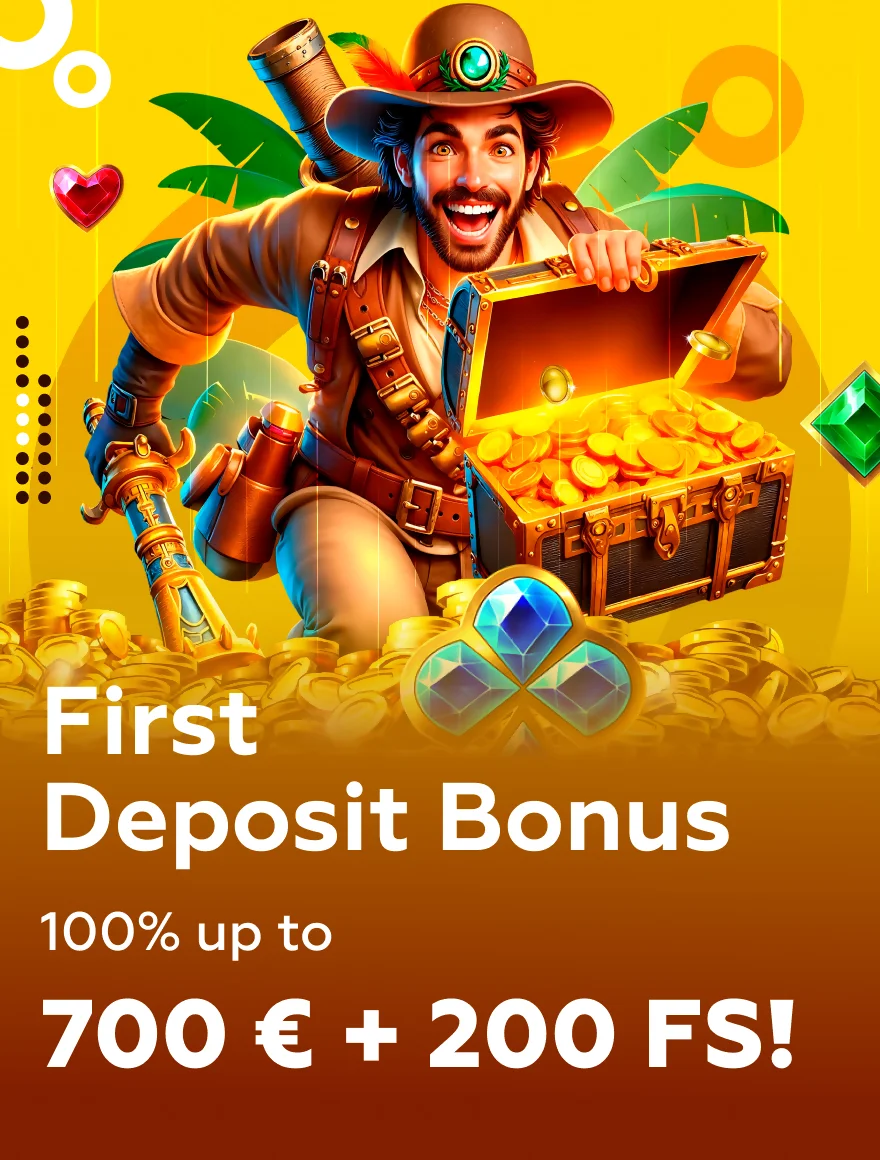
Task: Click the "First" heading text
Action: point(151,721)
